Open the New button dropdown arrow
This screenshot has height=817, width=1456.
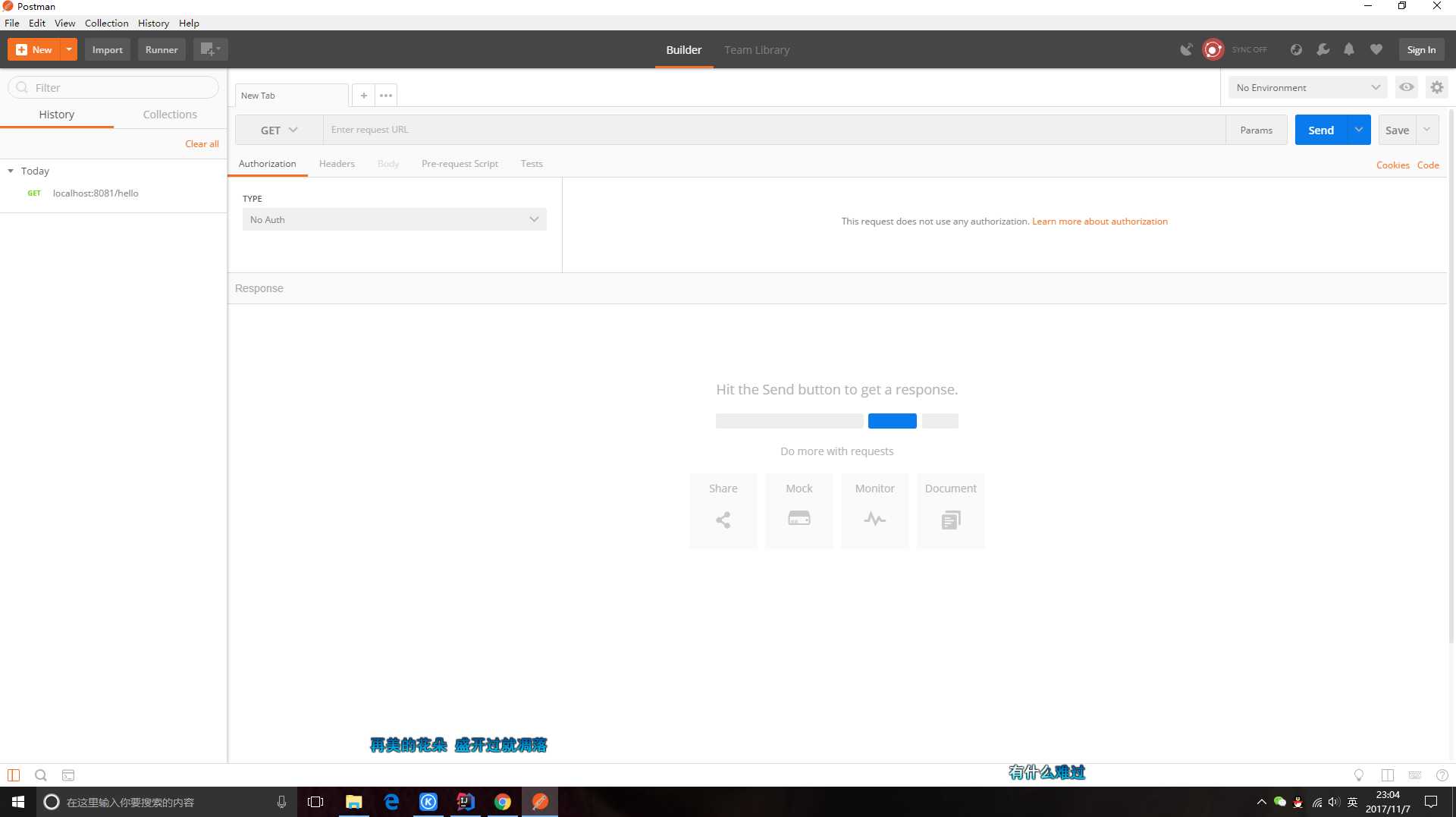click(x=69, y=49)
